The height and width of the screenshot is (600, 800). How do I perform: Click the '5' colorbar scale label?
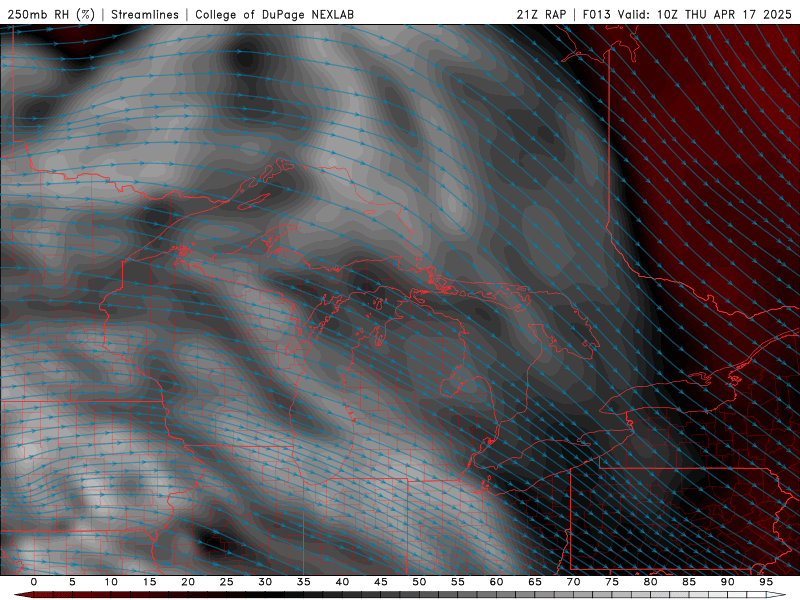[72, 582]
